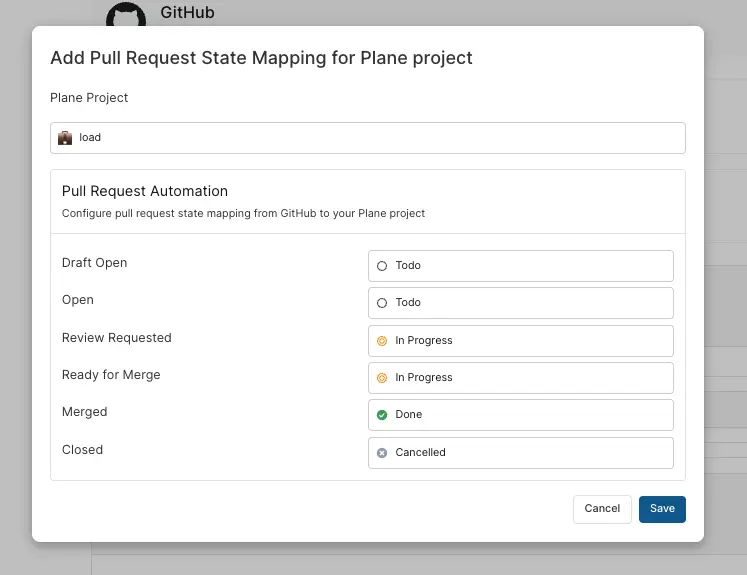
Task: Click the Todo circle icon for Draft Open
Action: (382, 266)
